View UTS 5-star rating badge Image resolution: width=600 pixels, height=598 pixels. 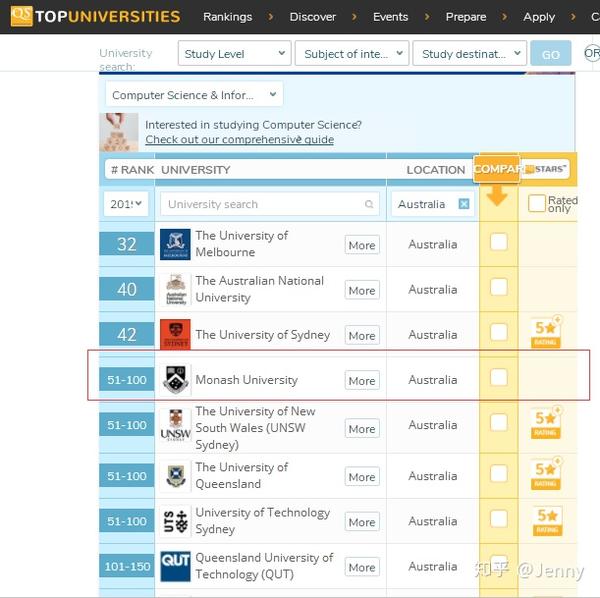coord(547,520)
